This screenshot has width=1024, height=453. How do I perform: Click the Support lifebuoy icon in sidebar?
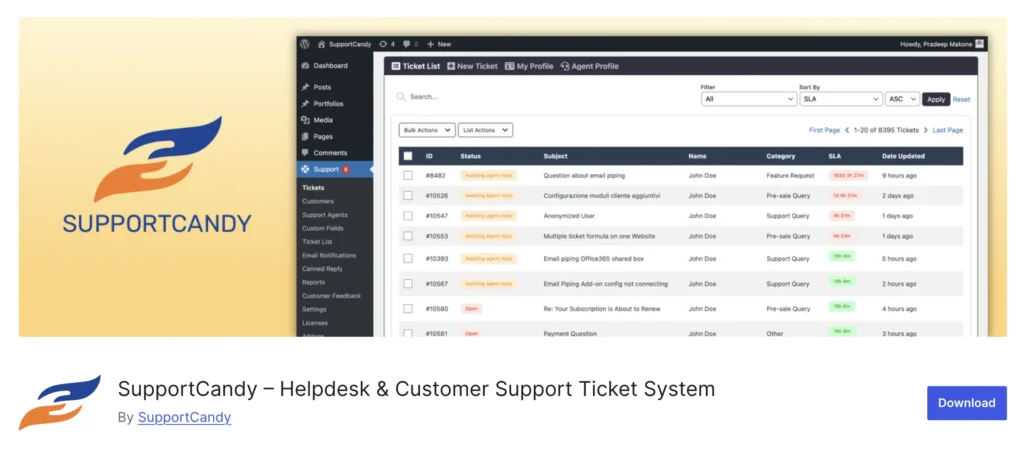pos(305,169)
